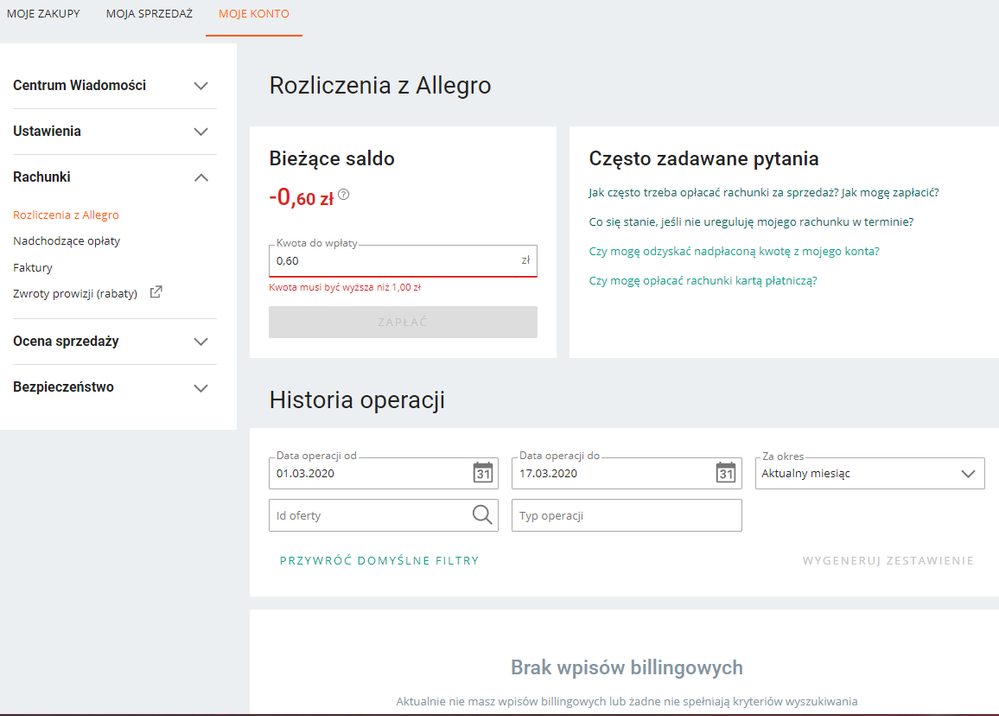Switch to the MOJE ZAKUPY tab
Screen dimensions: 999x716
click(x=43, y=14)
